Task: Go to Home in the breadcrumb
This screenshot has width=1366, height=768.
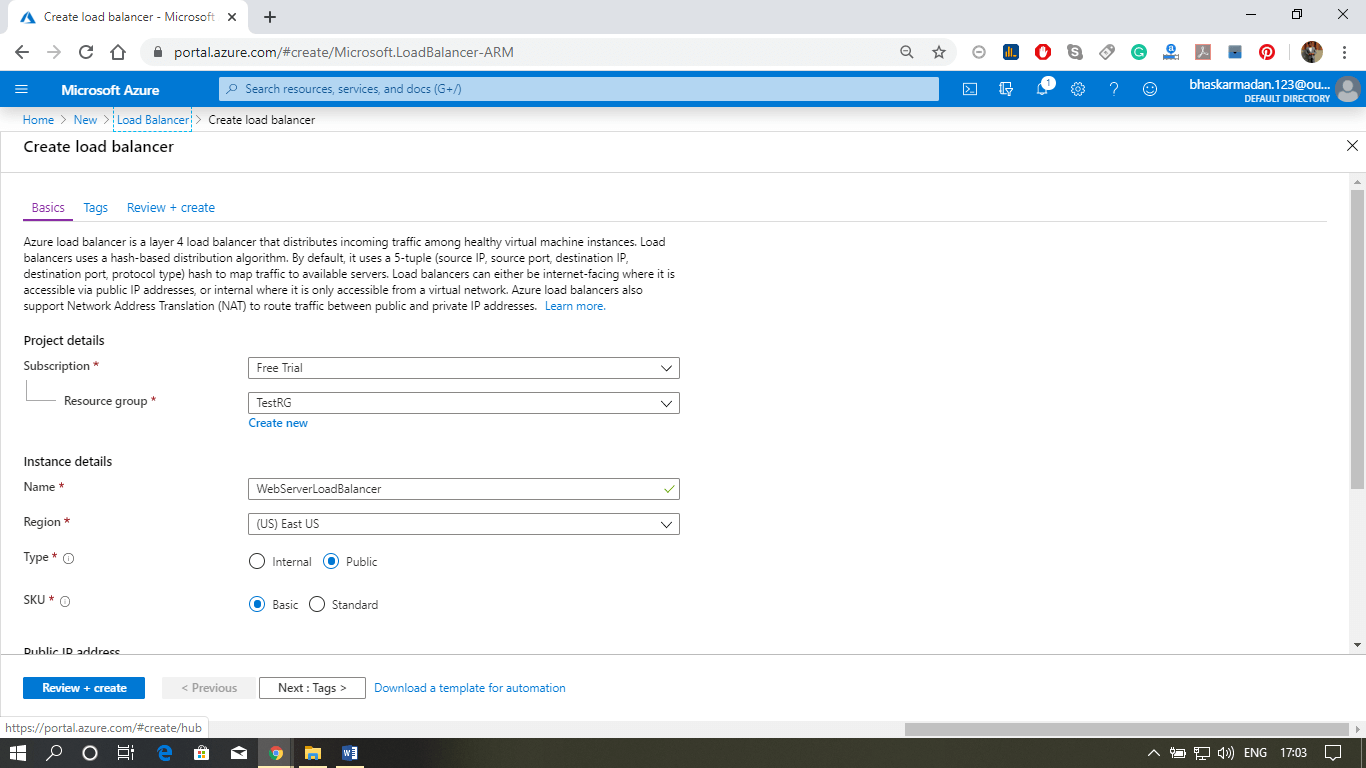Action: point(38,120)
